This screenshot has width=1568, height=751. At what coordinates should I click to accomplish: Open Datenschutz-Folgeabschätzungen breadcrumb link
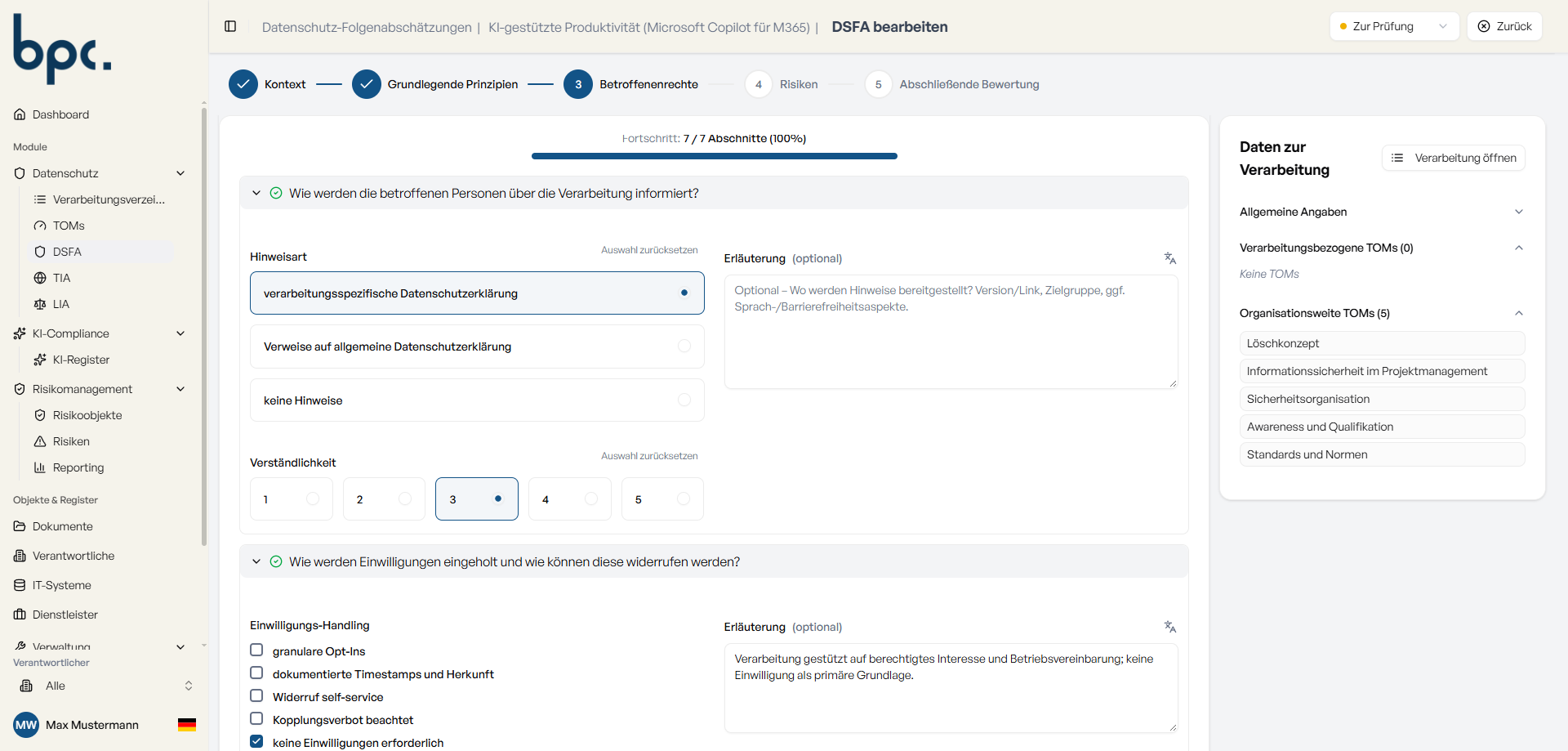367,27
